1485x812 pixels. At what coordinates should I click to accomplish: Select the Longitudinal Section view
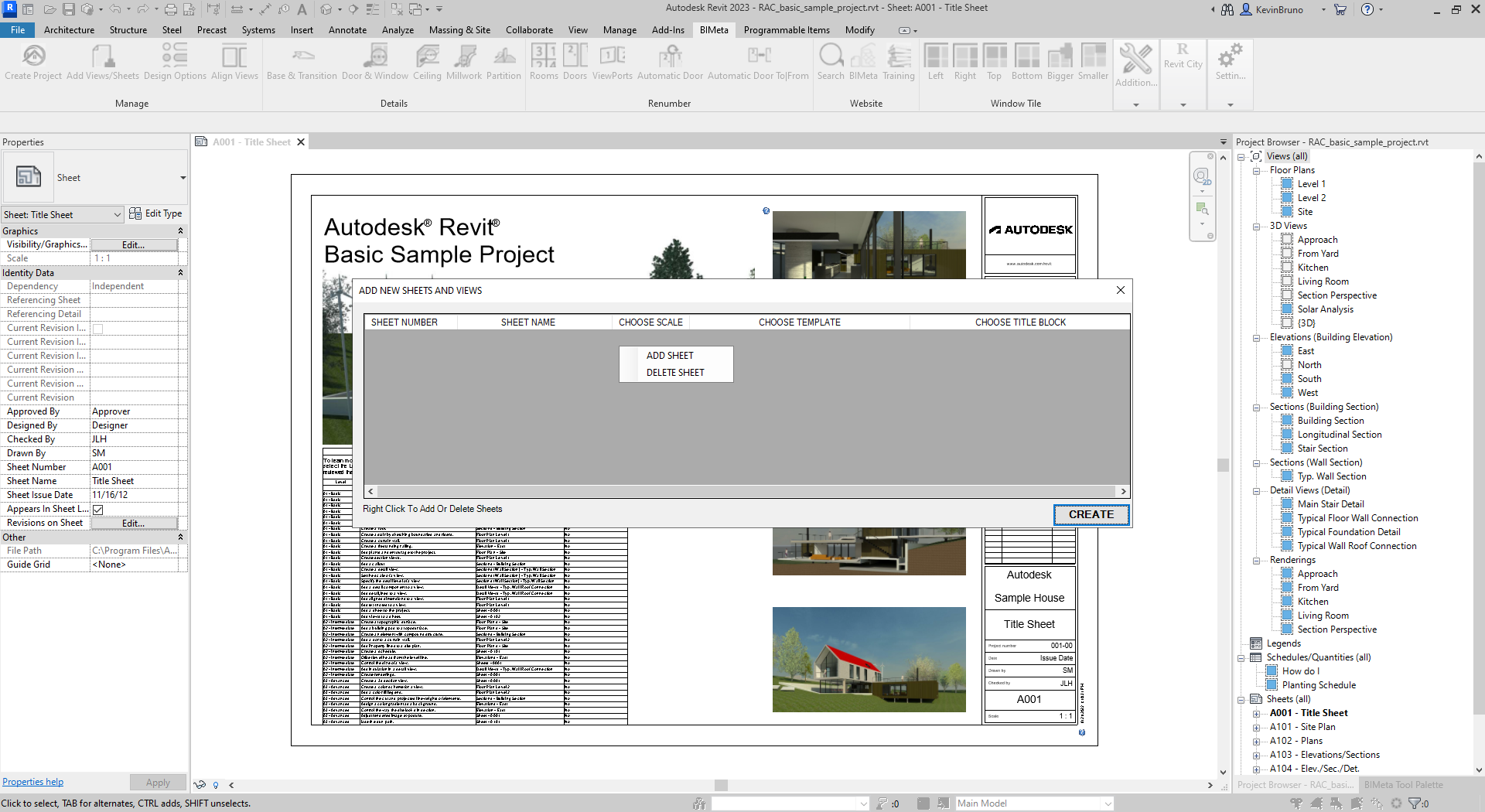[x=1340, y=435]
